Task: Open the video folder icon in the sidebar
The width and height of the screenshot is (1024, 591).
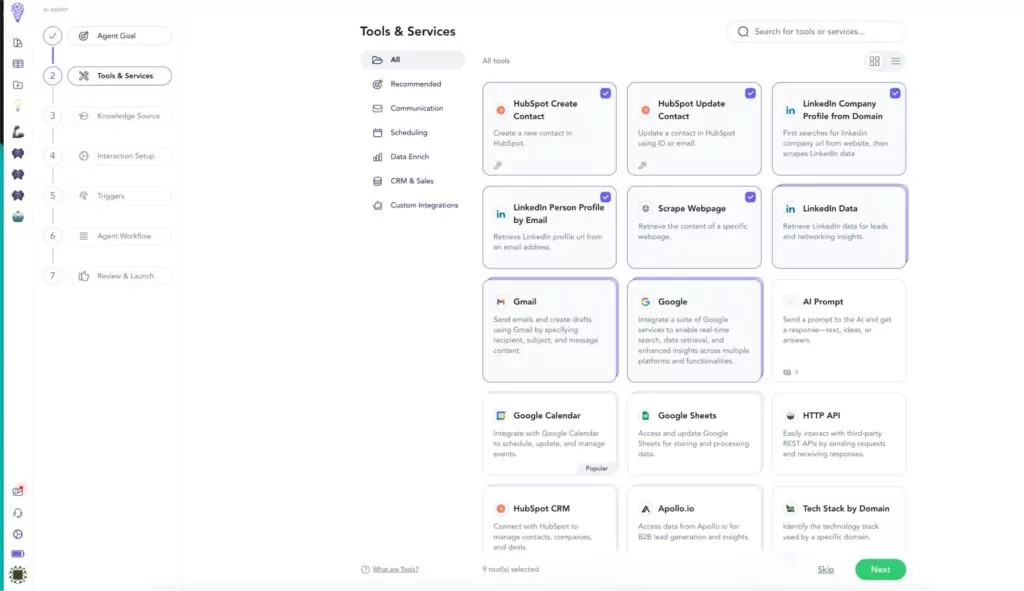Action: pos(18,85)
